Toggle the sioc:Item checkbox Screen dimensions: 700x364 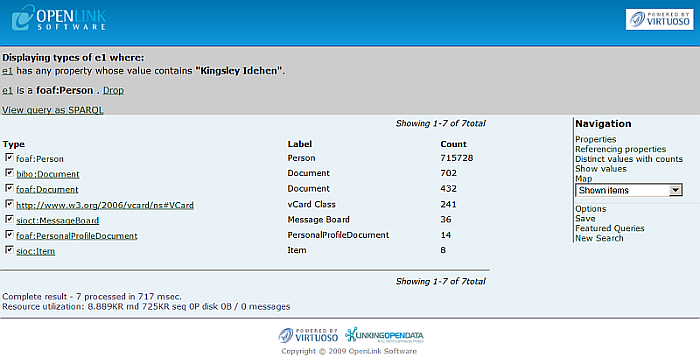click(9, 250)
